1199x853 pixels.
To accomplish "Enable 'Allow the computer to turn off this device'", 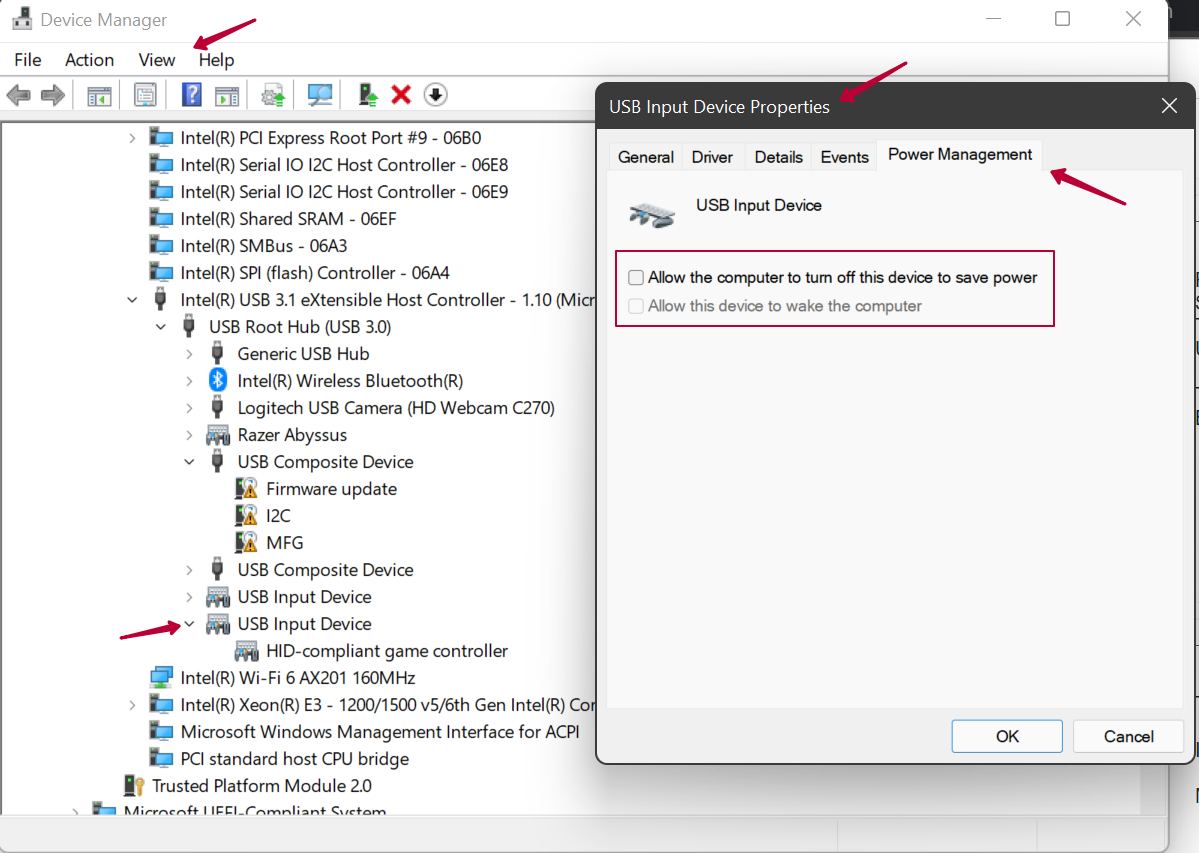I will tap(635, 277).
